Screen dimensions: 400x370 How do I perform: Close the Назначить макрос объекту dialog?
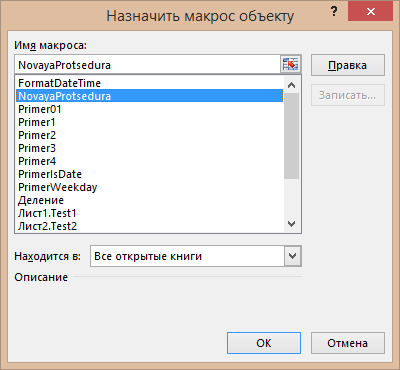point(370,12)
